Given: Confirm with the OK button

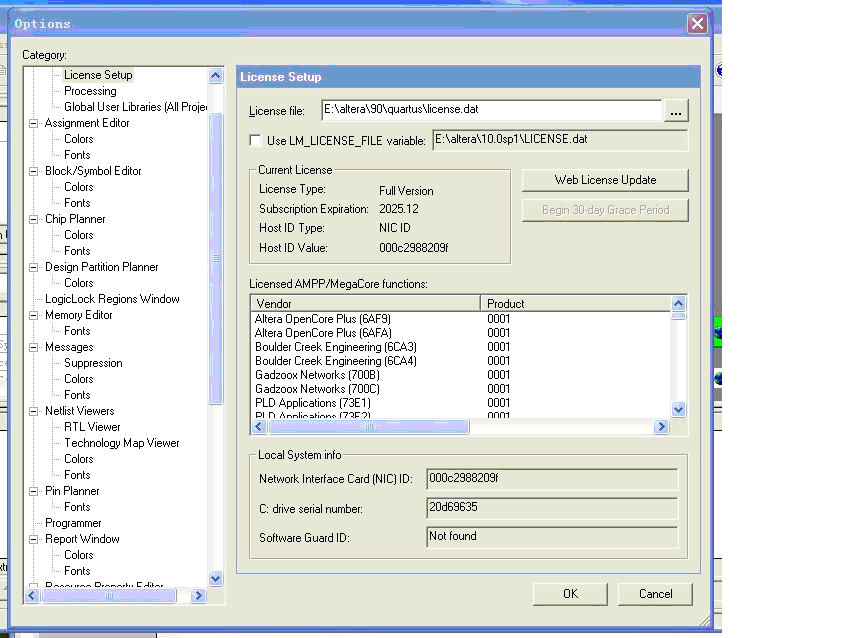Looking at the screenshot, I should point(570,594).
